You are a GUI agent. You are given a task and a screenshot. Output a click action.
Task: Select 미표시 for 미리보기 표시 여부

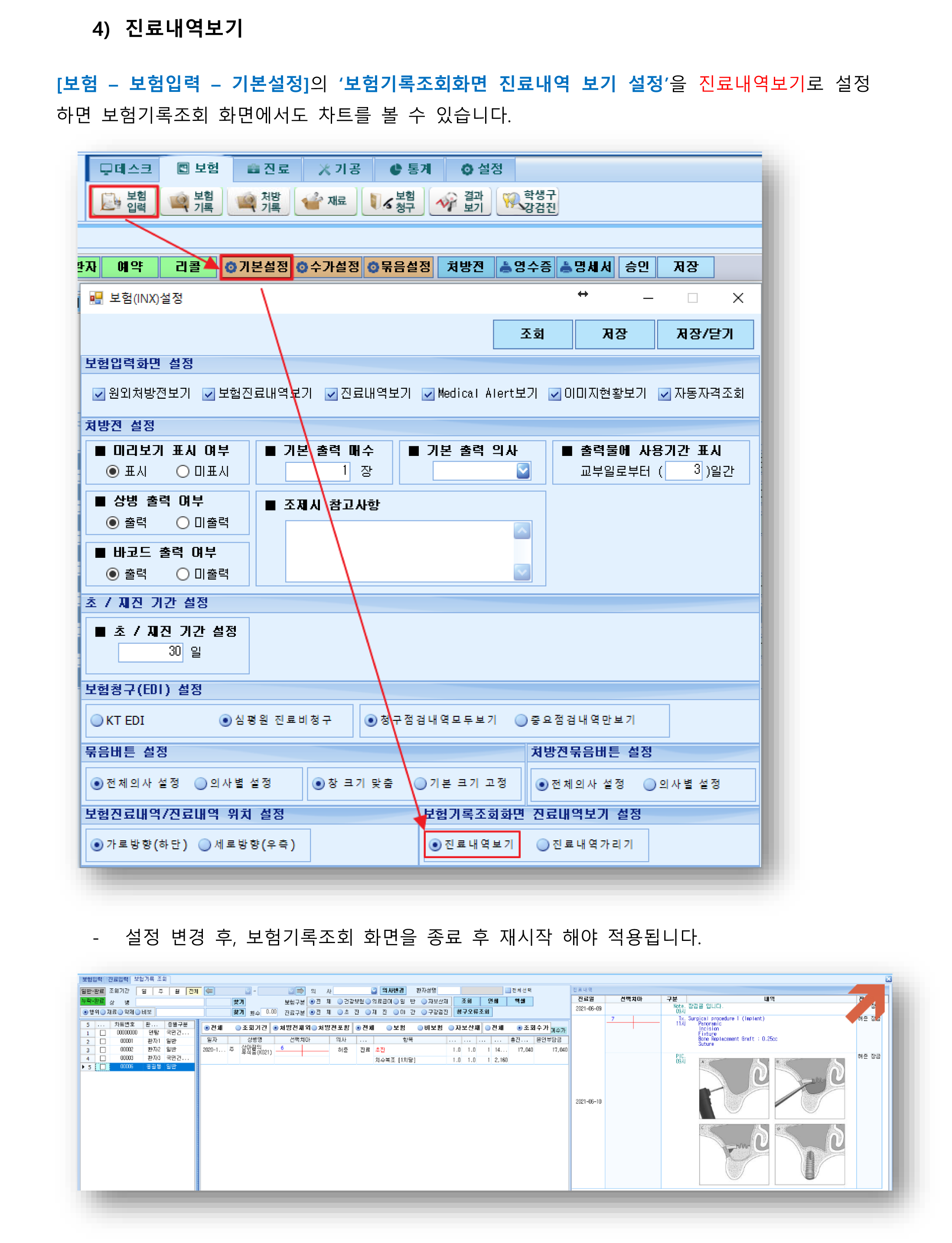(x=183, y=472)
